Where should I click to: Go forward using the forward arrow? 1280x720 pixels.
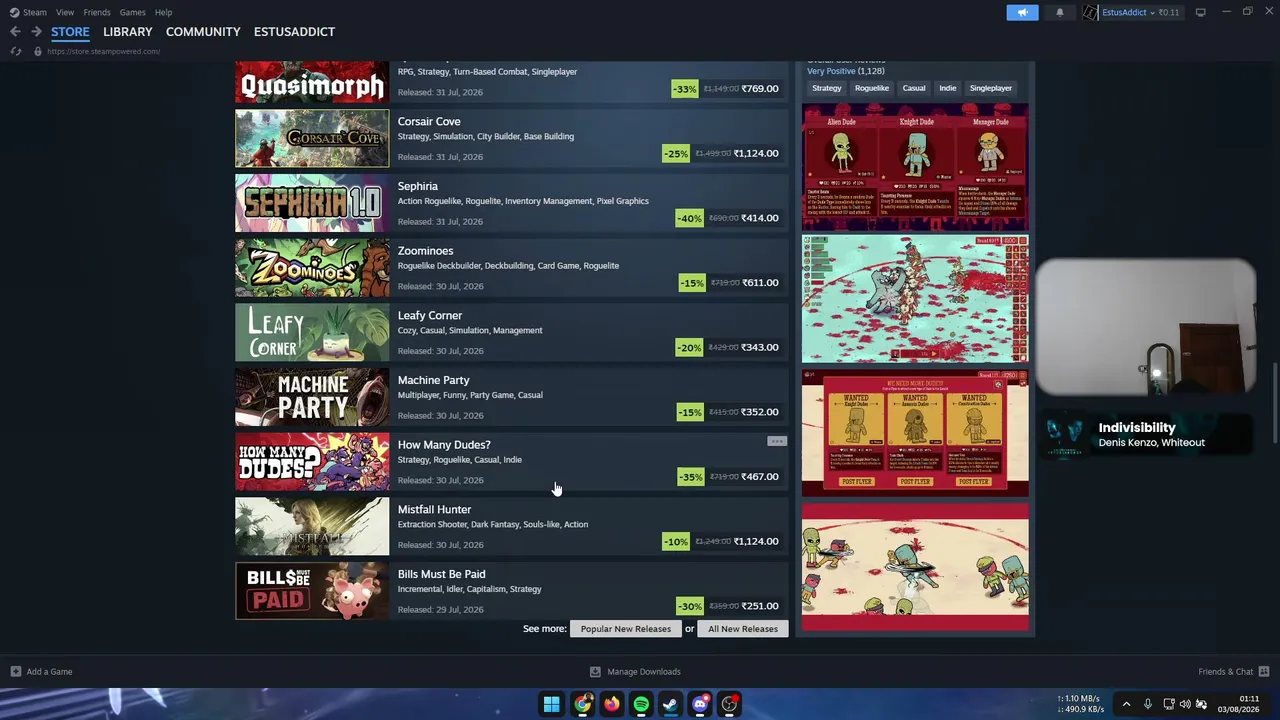click(36, 32)
